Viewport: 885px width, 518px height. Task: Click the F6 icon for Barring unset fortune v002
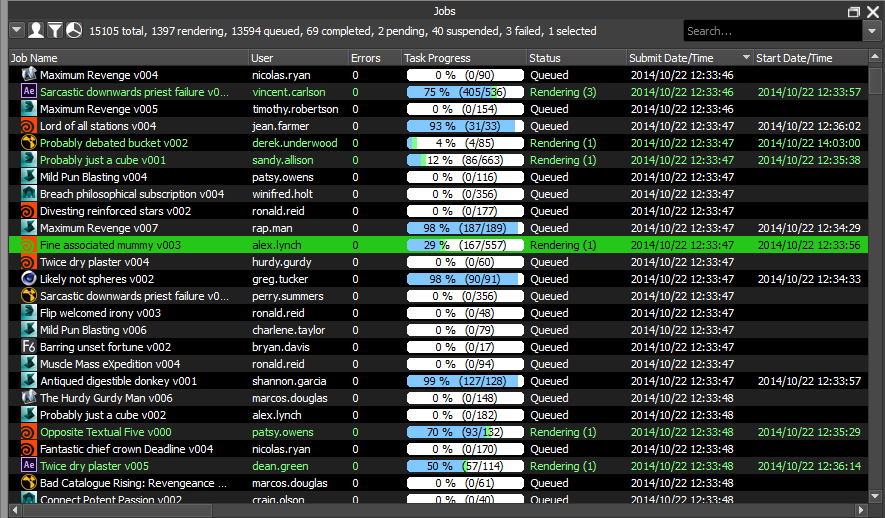(28, 347)
